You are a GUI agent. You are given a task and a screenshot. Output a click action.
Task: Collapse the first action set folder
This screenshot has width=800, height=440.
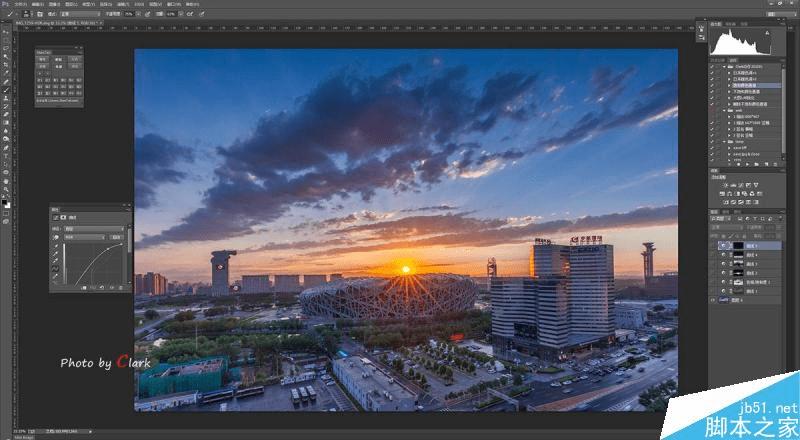click(x=724, y=66)
